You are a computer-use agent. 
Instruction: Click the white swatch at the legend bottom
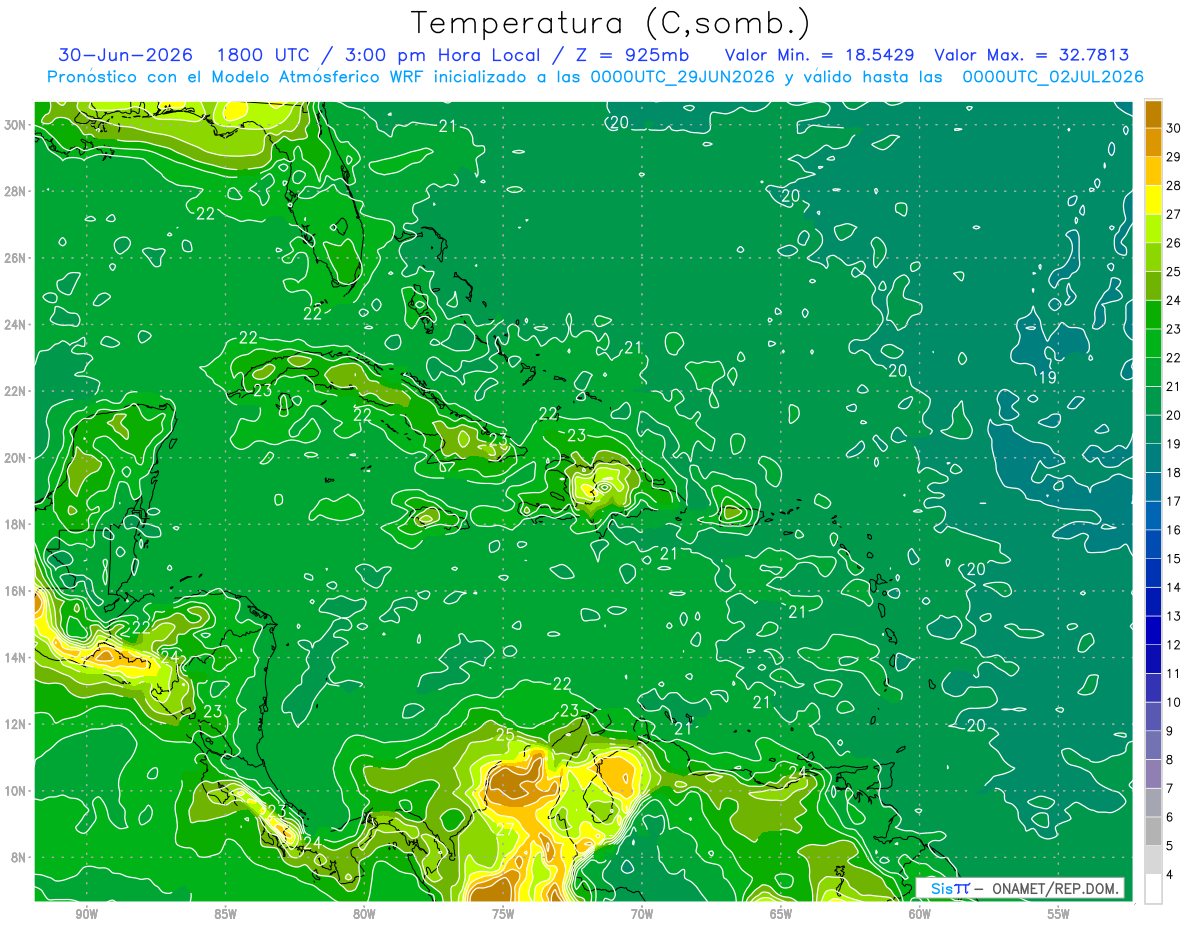coord(1153,889)
